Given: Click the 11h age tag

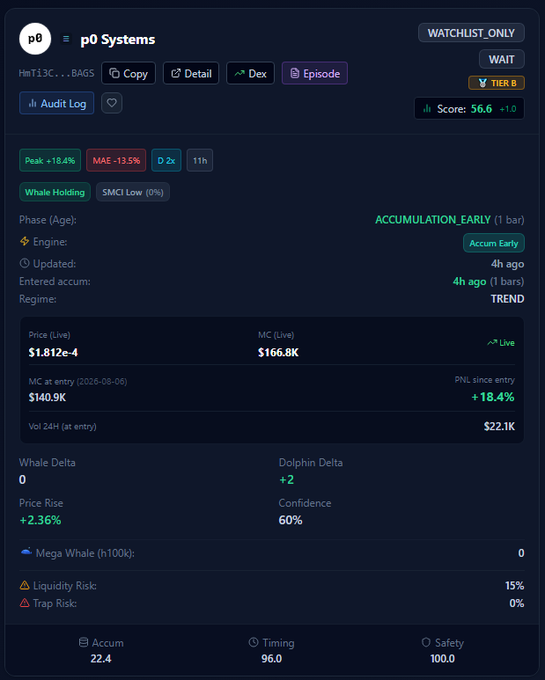Looking at the screenshot, I should coord(200,160).
